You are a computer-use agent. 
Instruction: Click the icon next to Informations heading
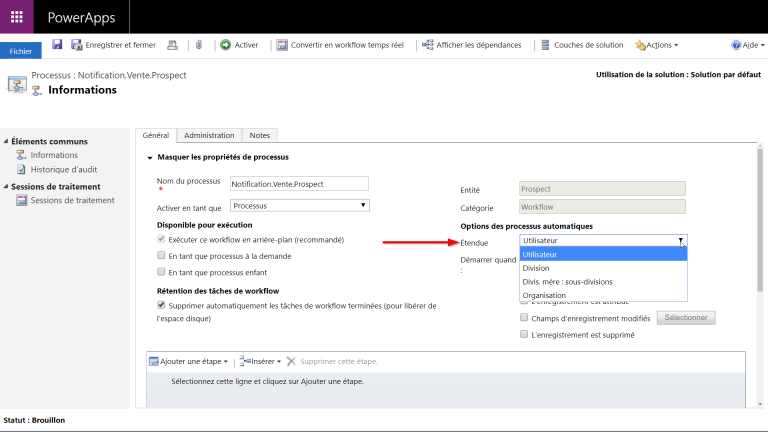[x=37, y=91]
